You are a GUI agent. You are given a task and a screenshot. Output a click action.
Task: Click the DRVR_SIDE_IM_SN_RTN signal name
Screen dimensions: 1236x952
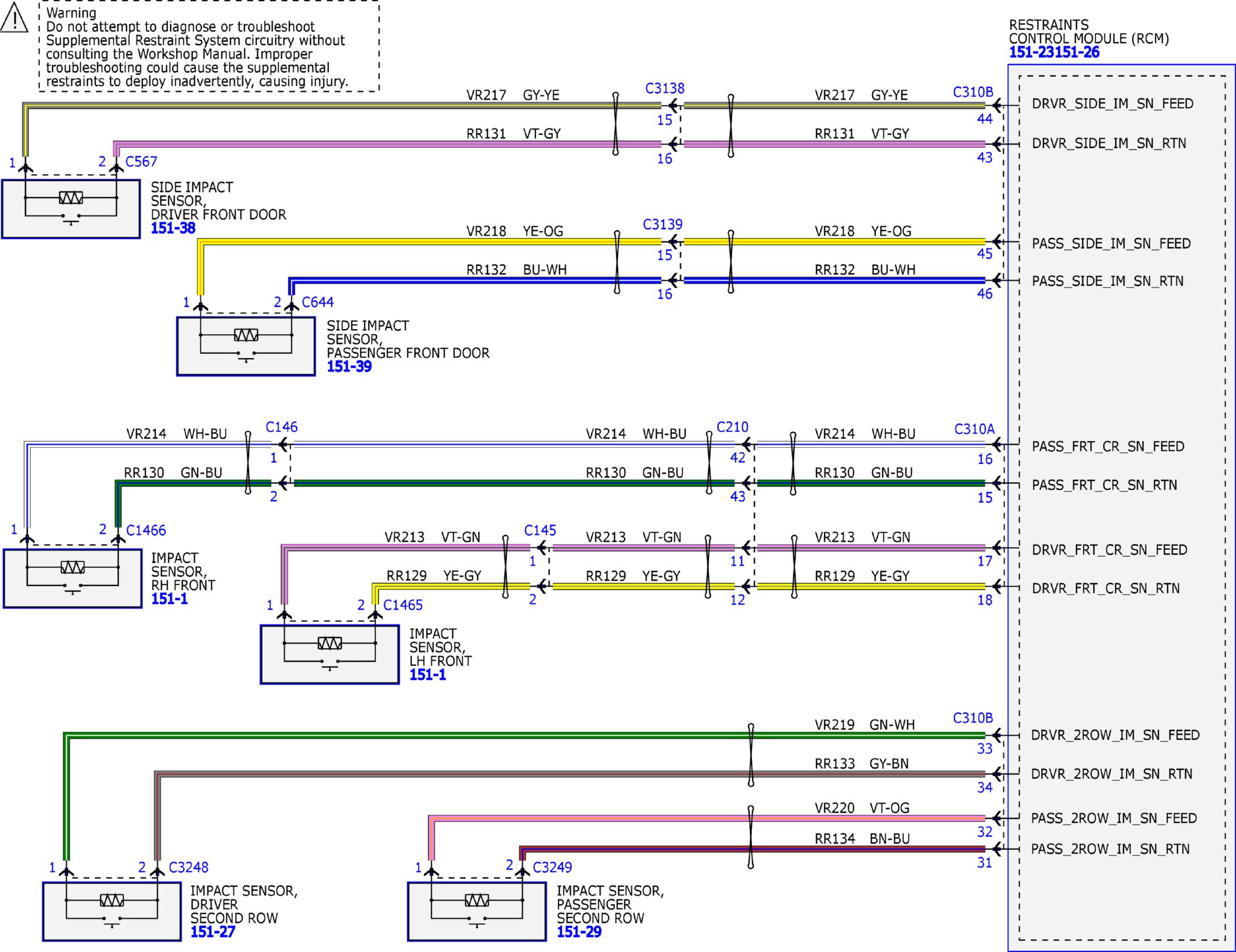coord(1109,143)
